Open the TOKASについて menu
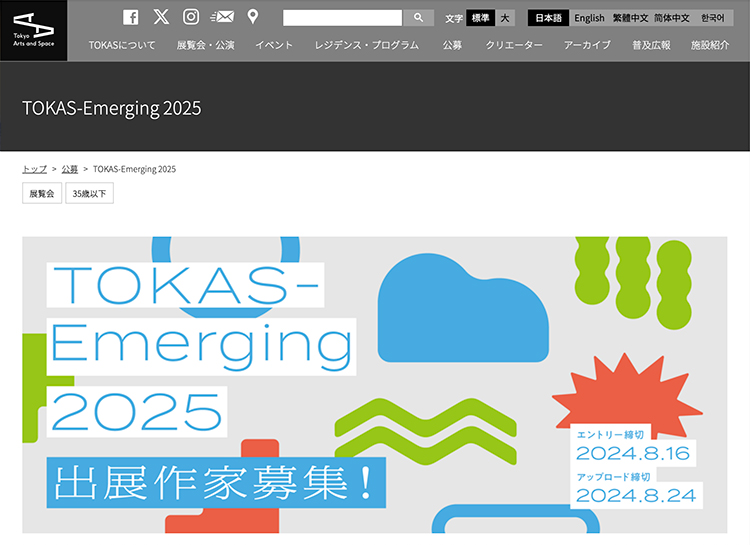Screen dimensions: 750x545 pyautogui.click(x=122, y=45)
